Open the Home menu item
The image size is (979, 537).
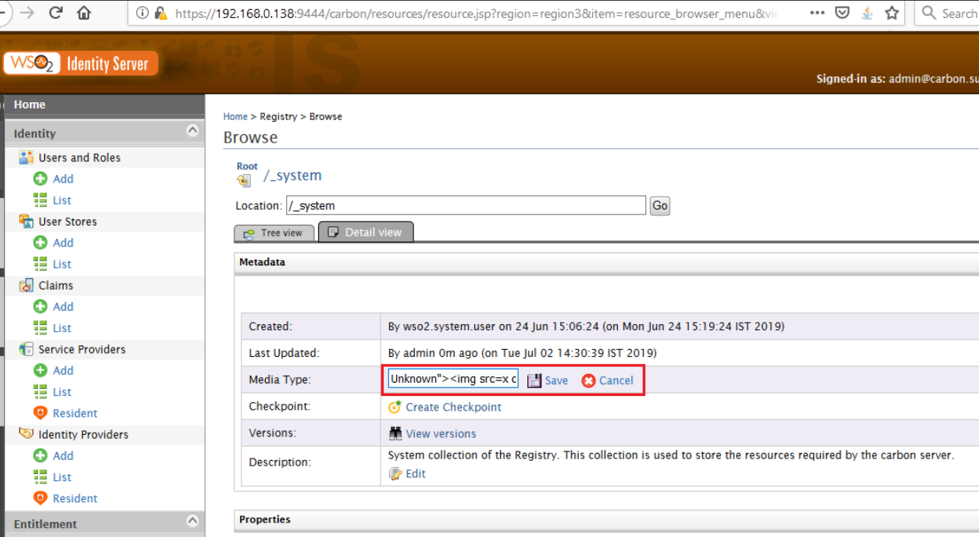point(29,104)
